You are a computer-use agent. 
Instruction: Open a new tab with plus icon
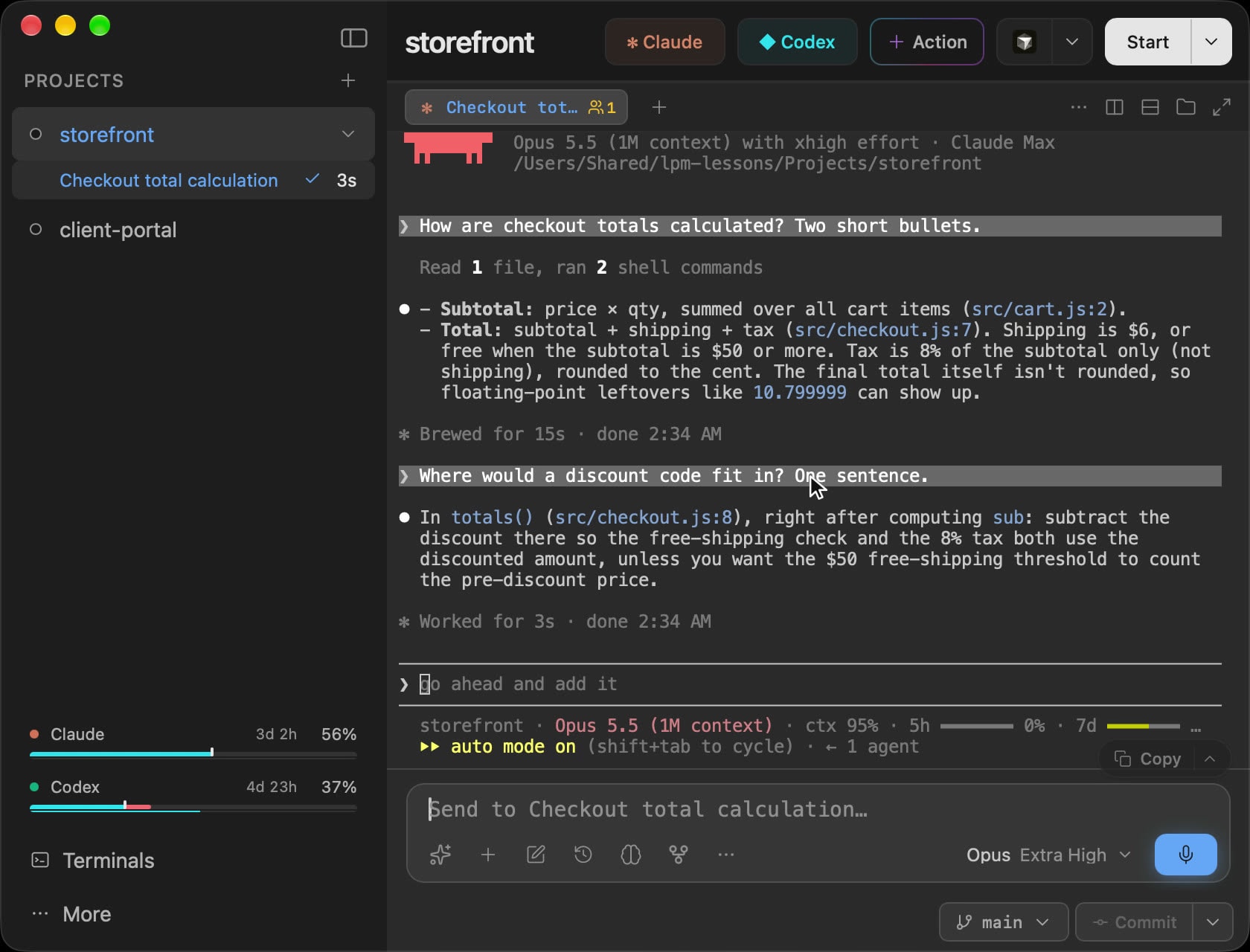pos(658,108)
